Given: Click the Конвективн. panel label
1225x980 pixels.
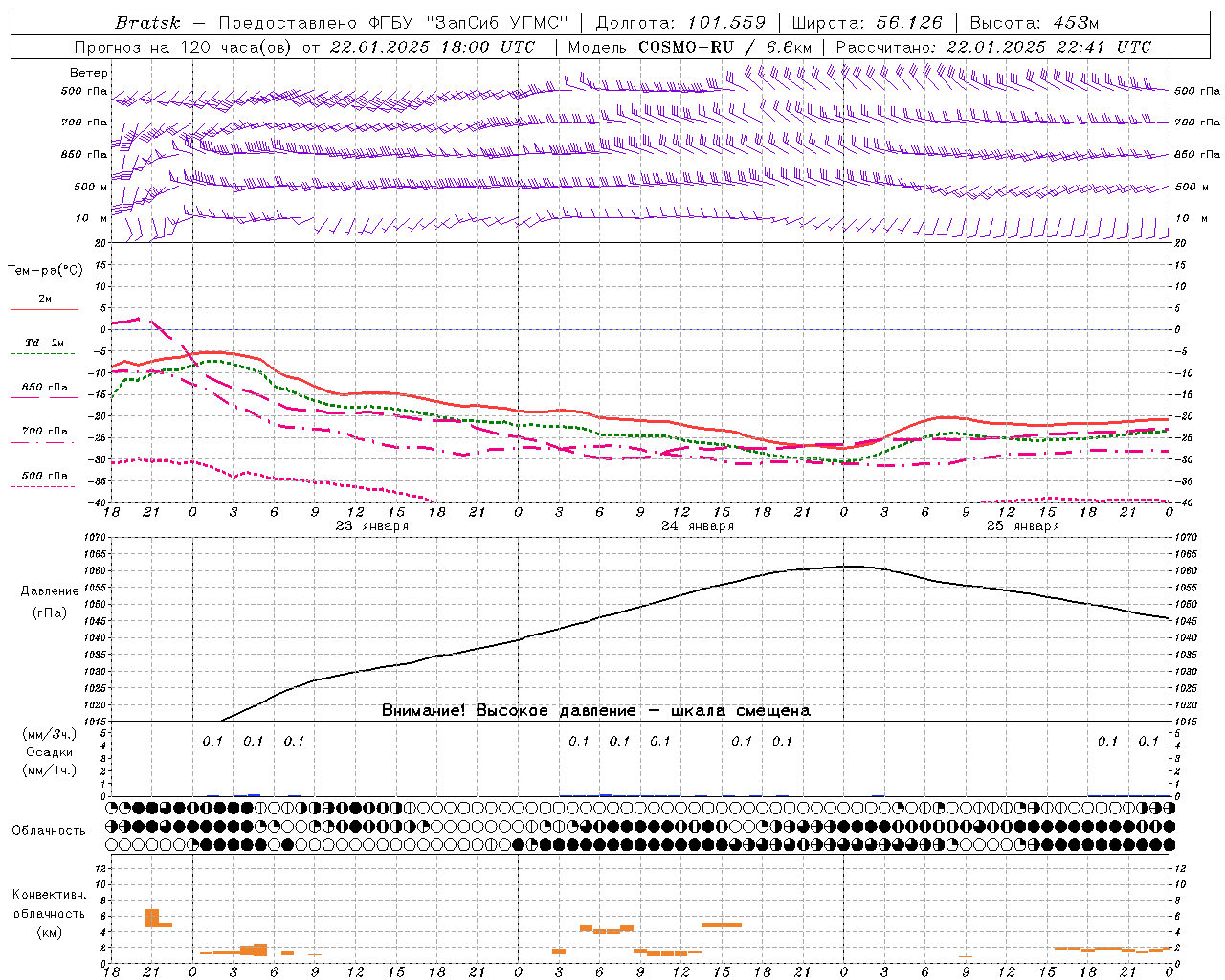Looking at the screenshot, I should tap(50, 895).
